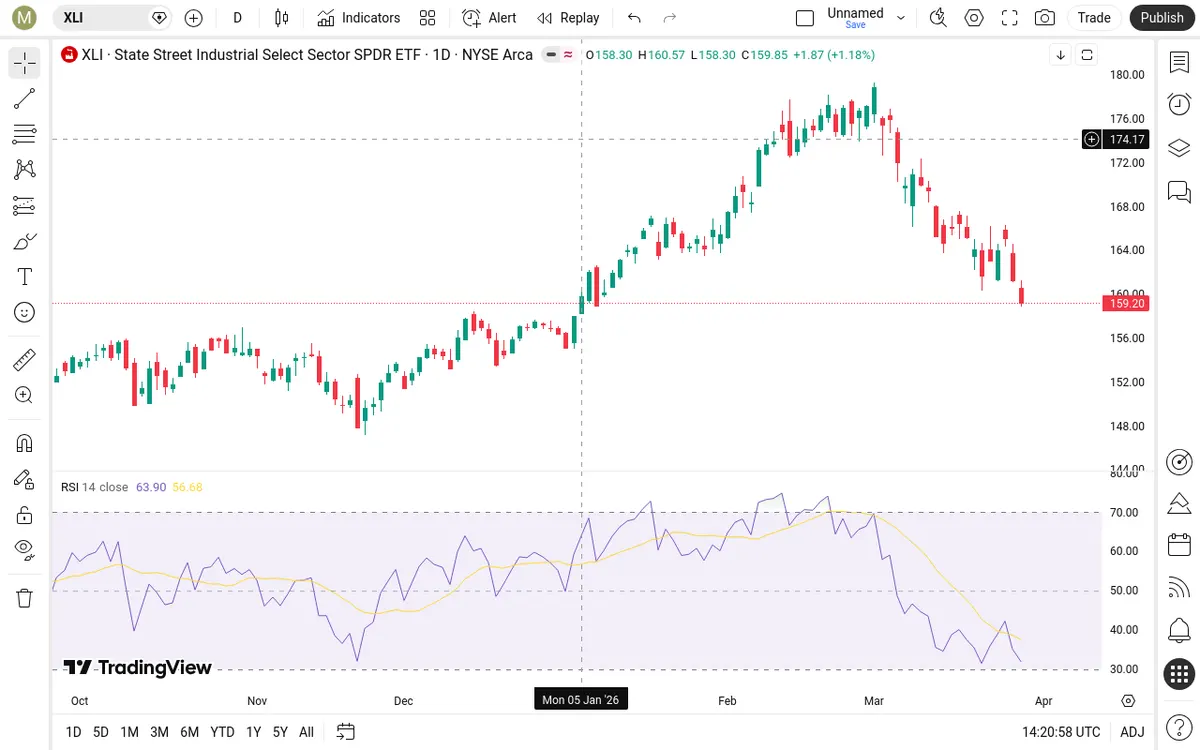The width and height of the screenshot is (1200, 750).
Task: Select the trend line drawing tool
Action: [25, 98]
